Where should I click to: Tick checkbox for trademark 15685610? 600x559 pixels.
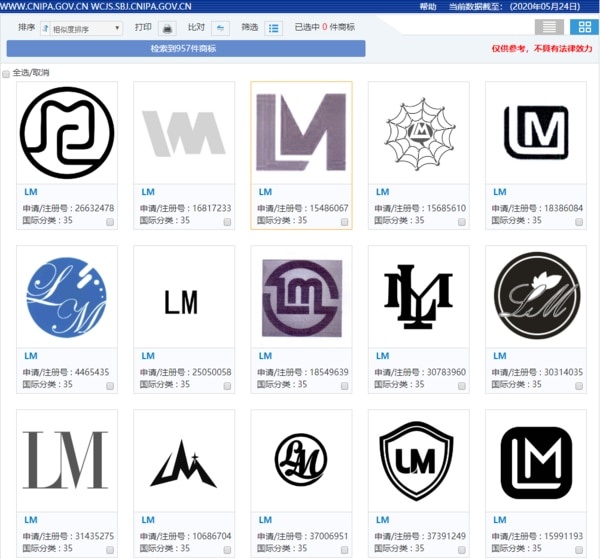pyautogui.click(x=462, y=222)
